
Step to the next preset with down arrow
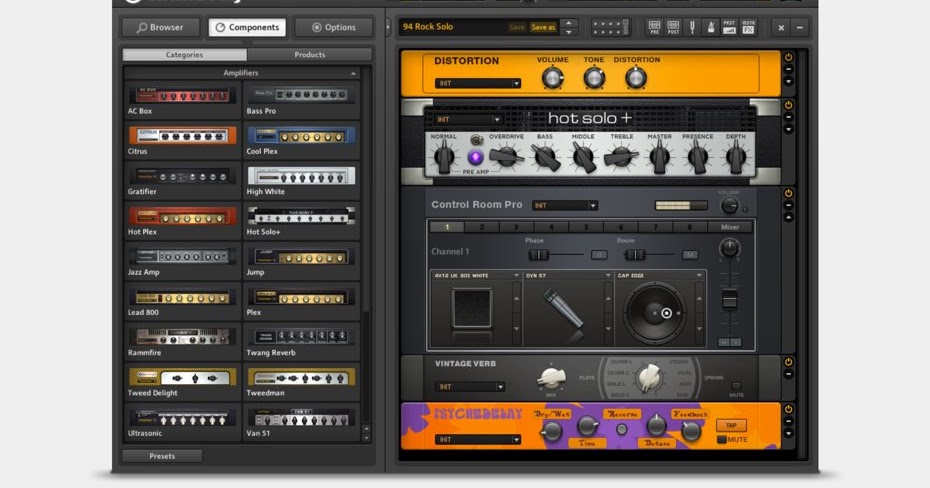(x=569, y=31)
